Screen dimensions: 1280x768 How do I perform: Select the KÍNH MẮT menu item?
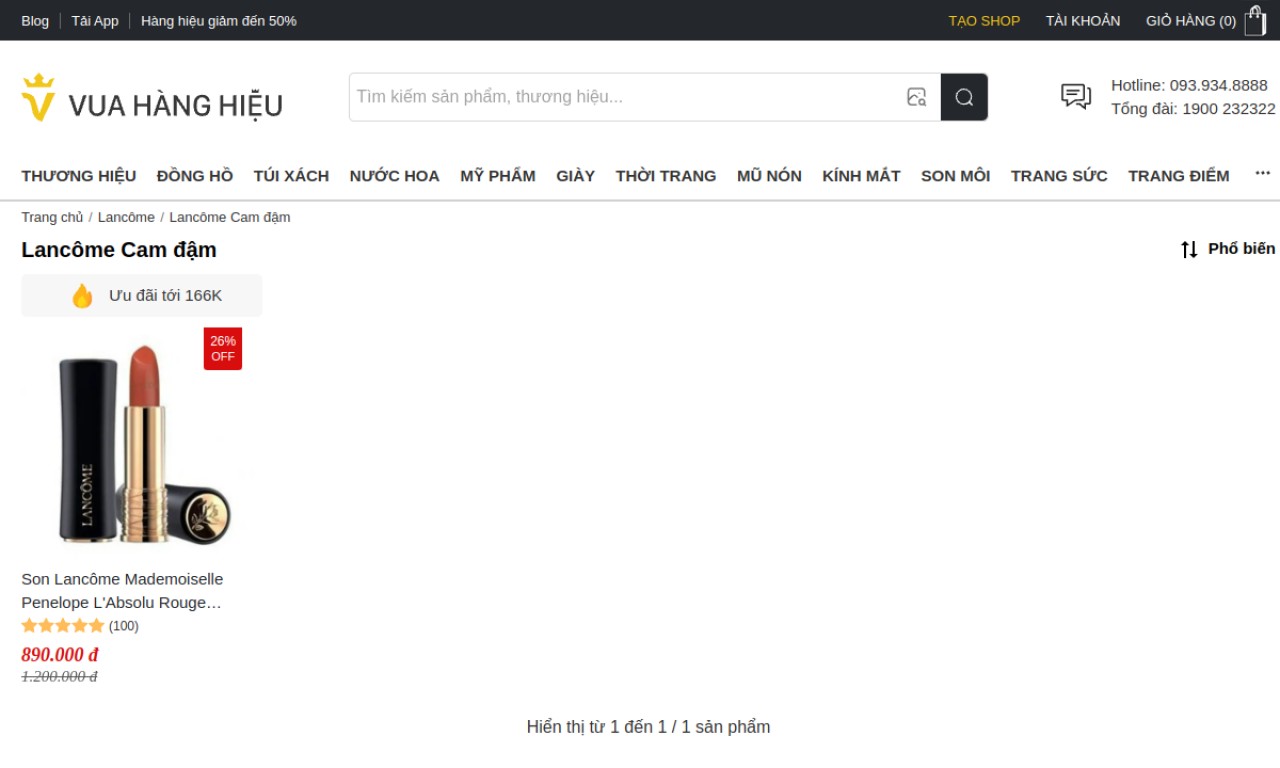click(x=862, y=176)
